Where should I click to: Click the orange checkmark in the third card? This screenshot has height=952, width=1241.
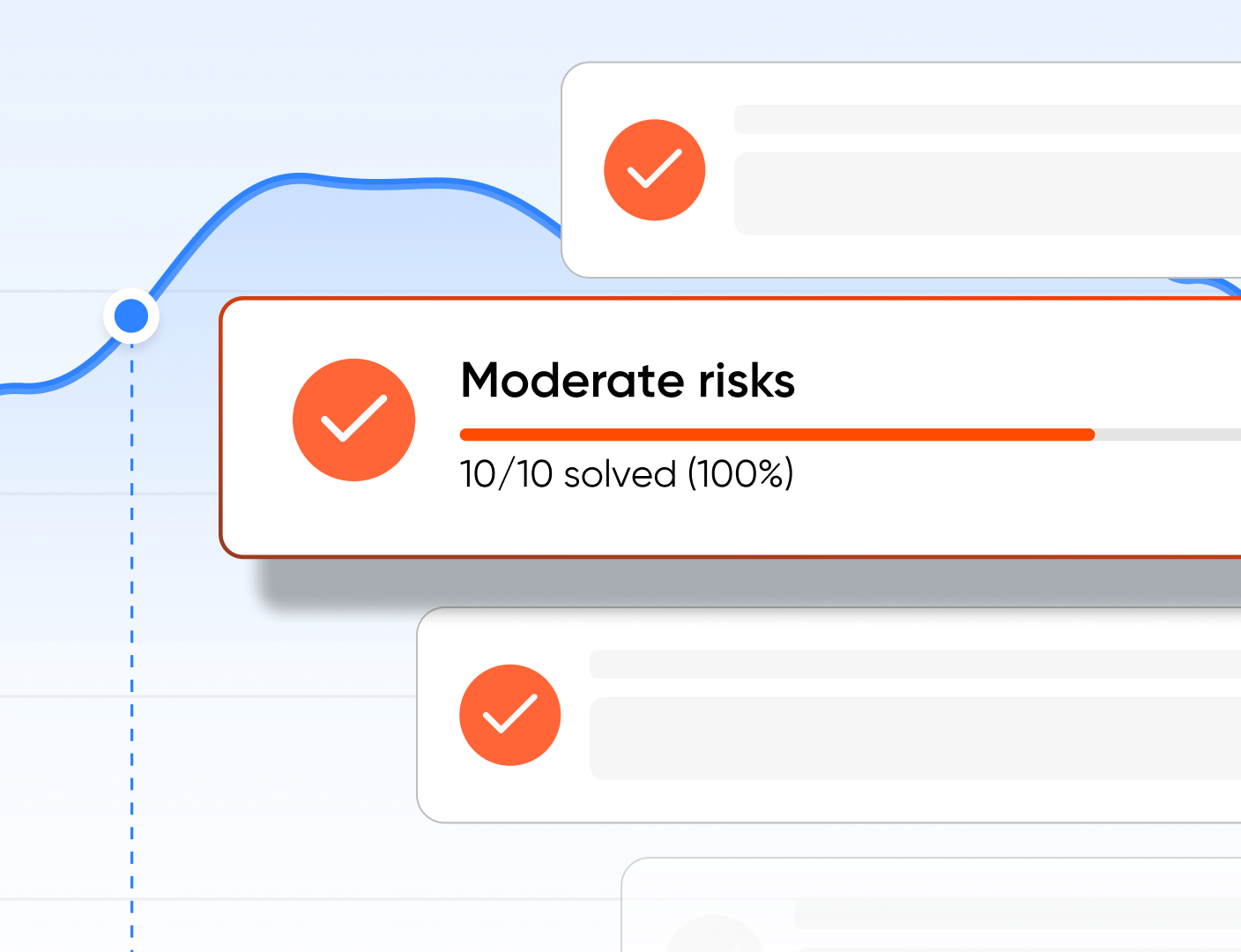pyautogui.click(x=509, y=714)
